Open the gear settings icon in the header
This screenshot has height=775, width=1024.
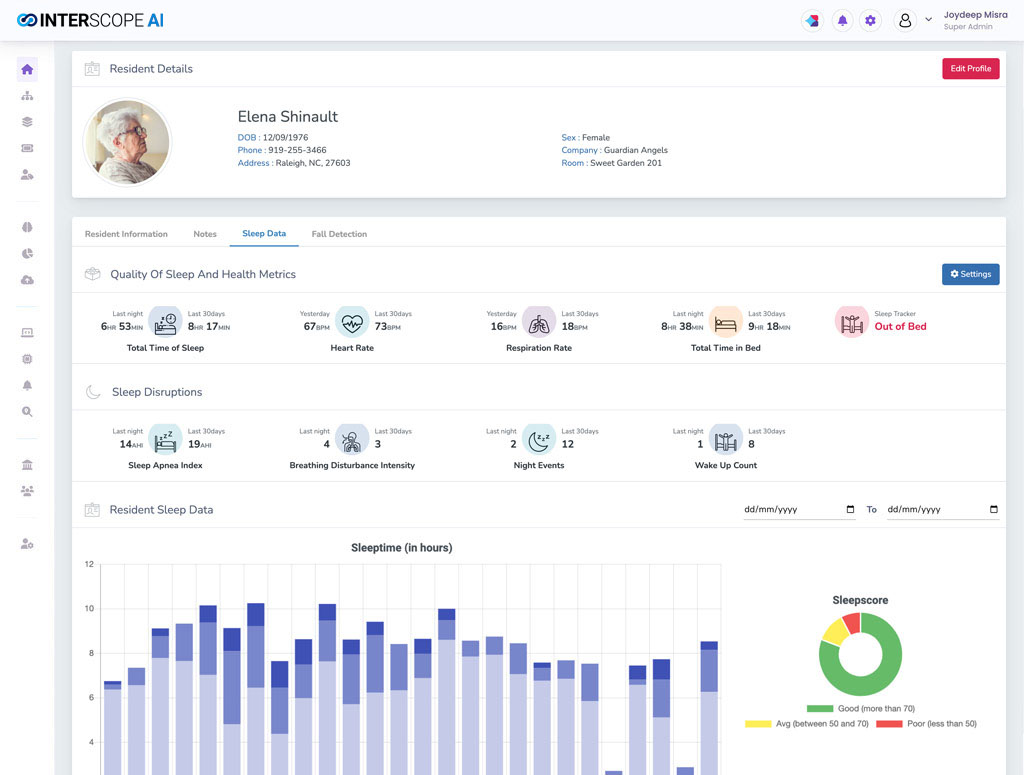click(x=870, y=21)
